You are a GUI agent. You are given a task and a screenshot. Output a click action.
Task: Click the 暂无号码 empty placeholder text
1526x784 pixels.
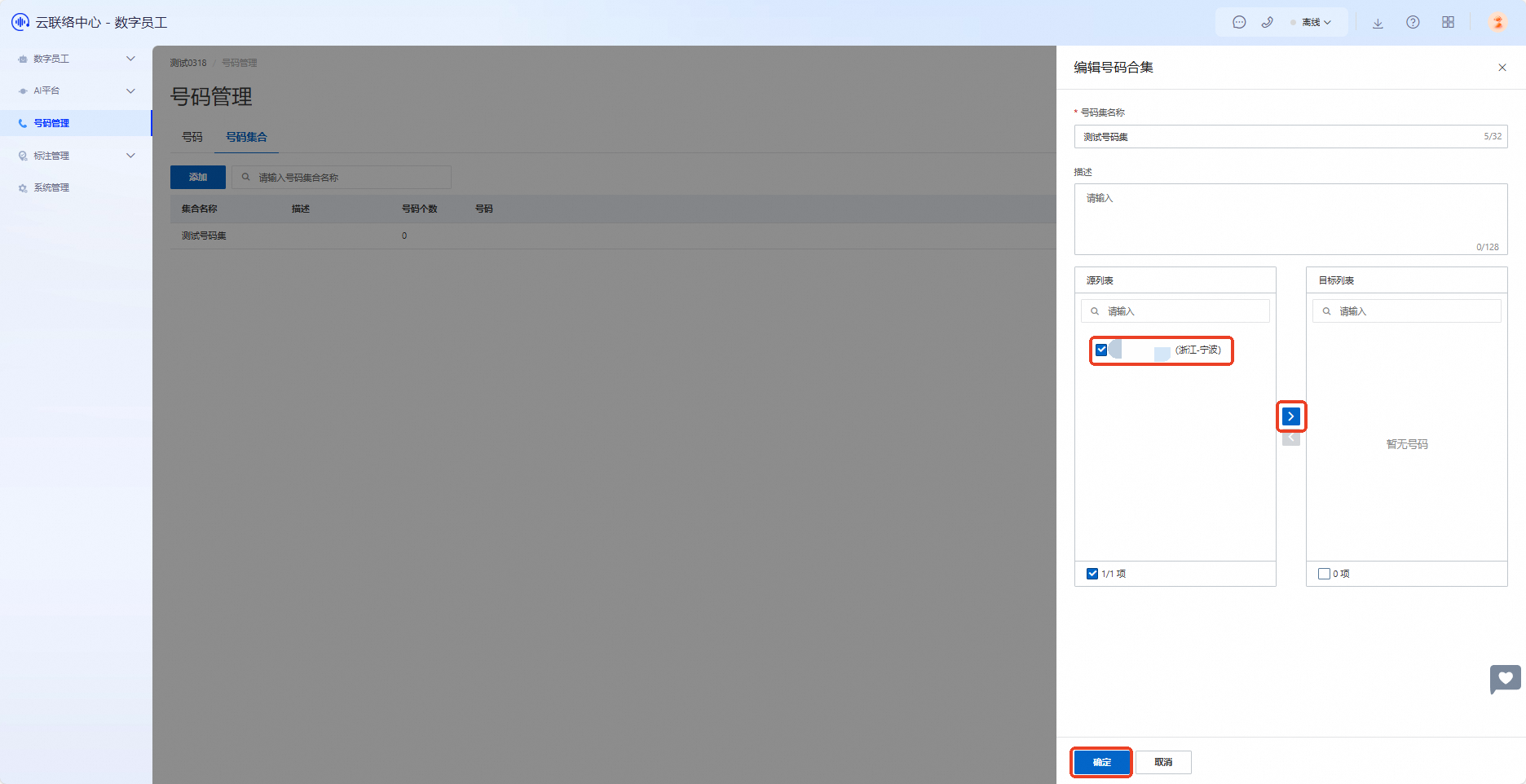pyautogui.click(x=1407, y=444)
